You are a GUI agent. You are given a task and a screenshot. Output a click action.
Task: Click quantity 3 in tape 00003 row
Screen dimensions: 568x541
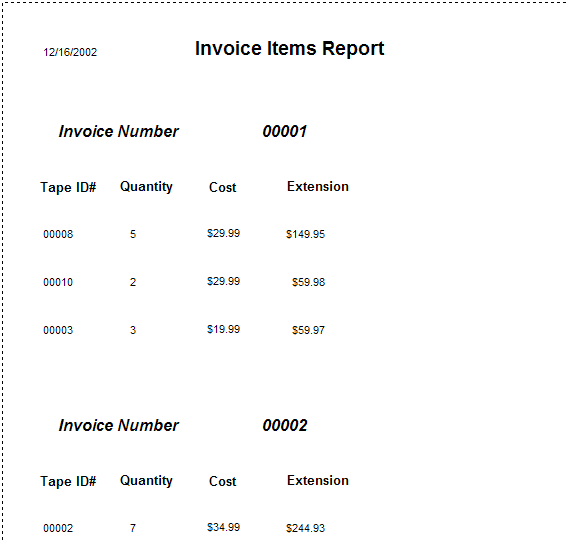tap(133, 330)
